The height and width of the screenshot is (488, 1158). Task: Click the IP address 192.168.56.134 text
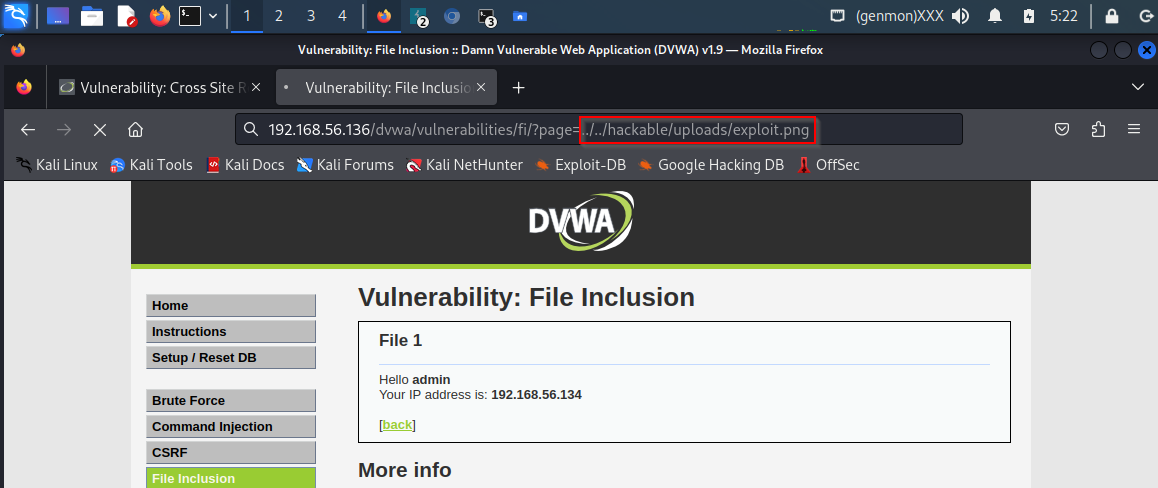[536, 394]
